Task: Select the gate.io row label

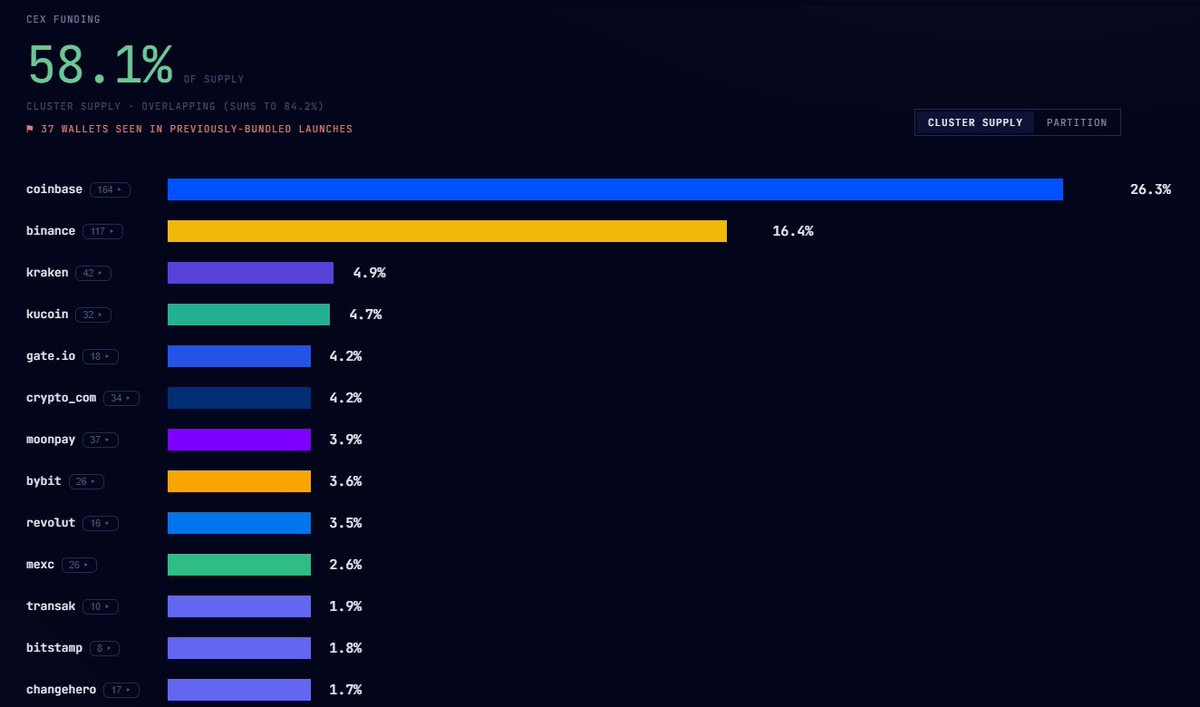Action: point(51,356)
